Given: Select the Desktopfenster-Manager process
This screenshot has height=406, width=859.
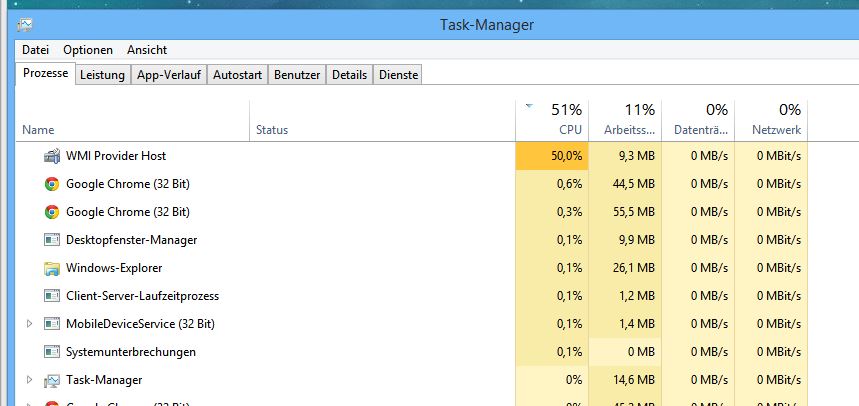Looking at the screenshot, I should pyautogui.click(x=412, y=240).
